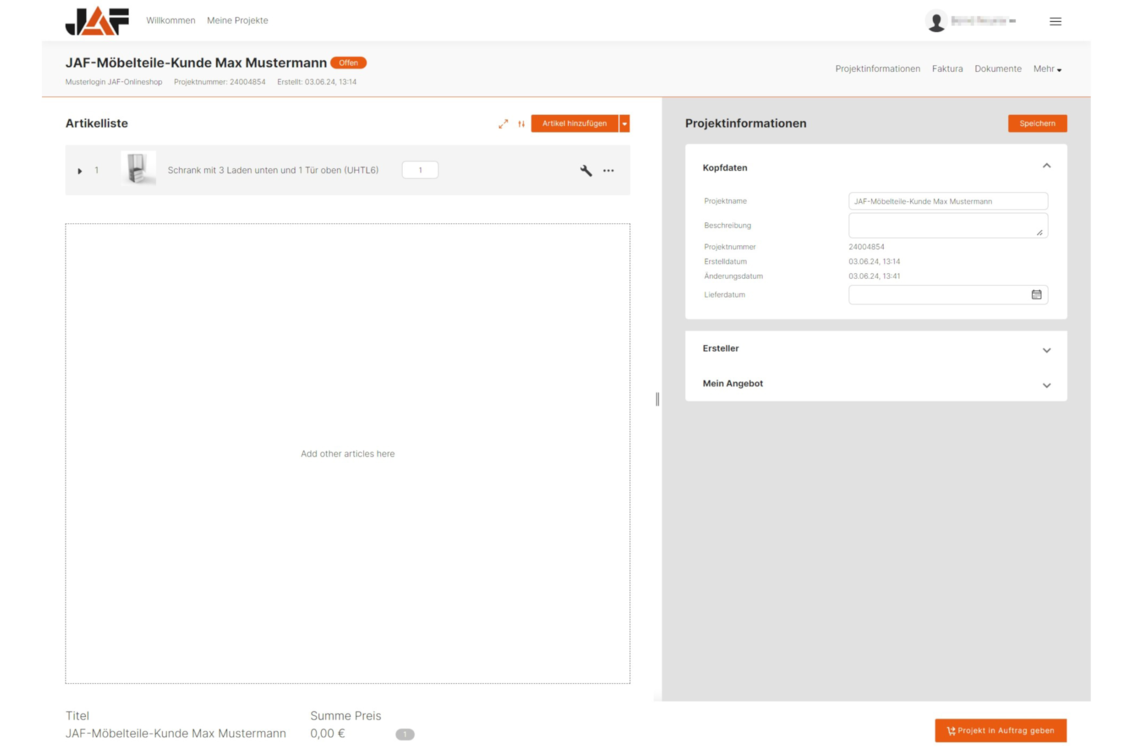Viewport: 1131px width, 754px height.
Task: Open the Mehr dropdown menu
Action: (x=1047, y=69)
